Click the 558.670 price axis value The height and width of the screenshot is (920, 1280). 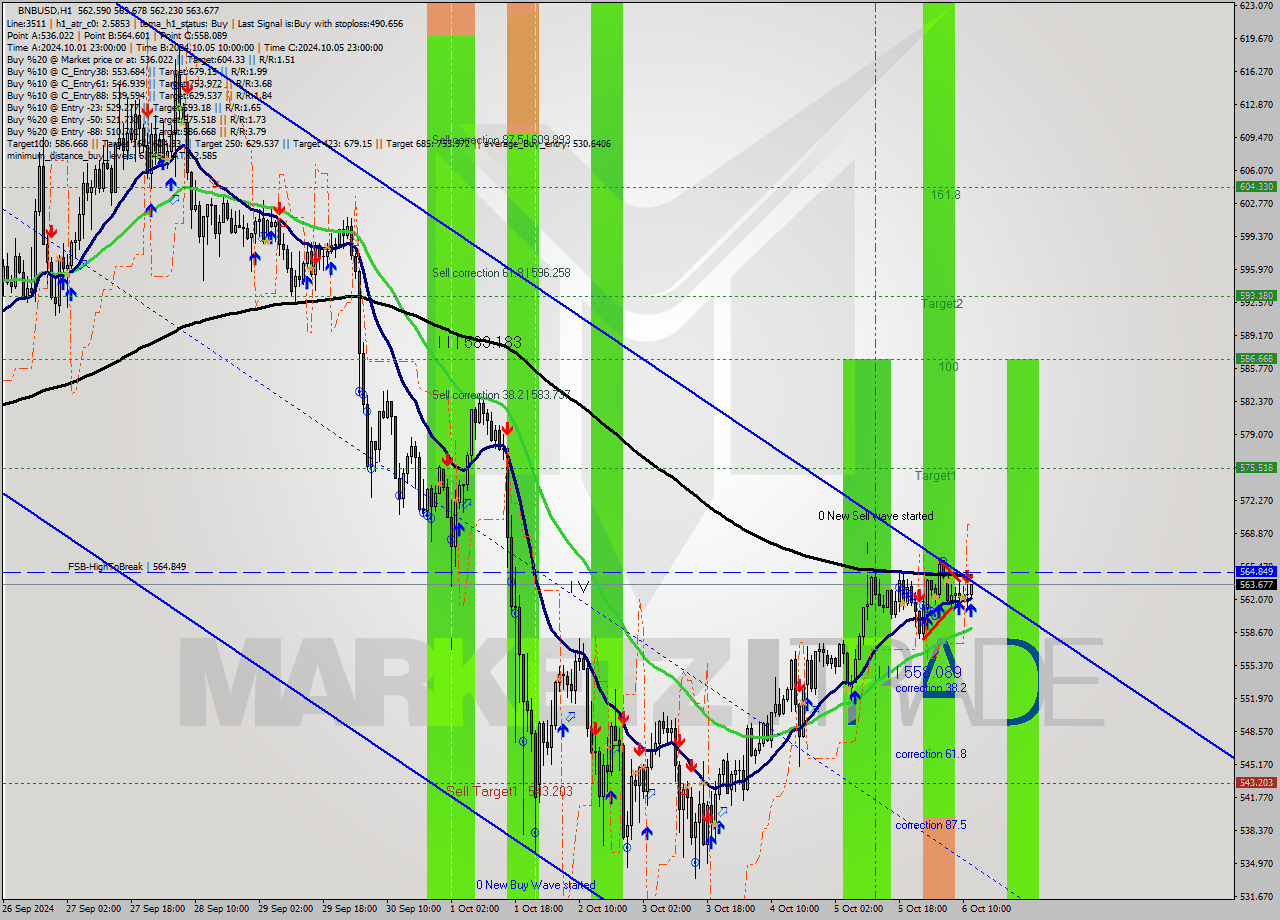[1256, 633]
